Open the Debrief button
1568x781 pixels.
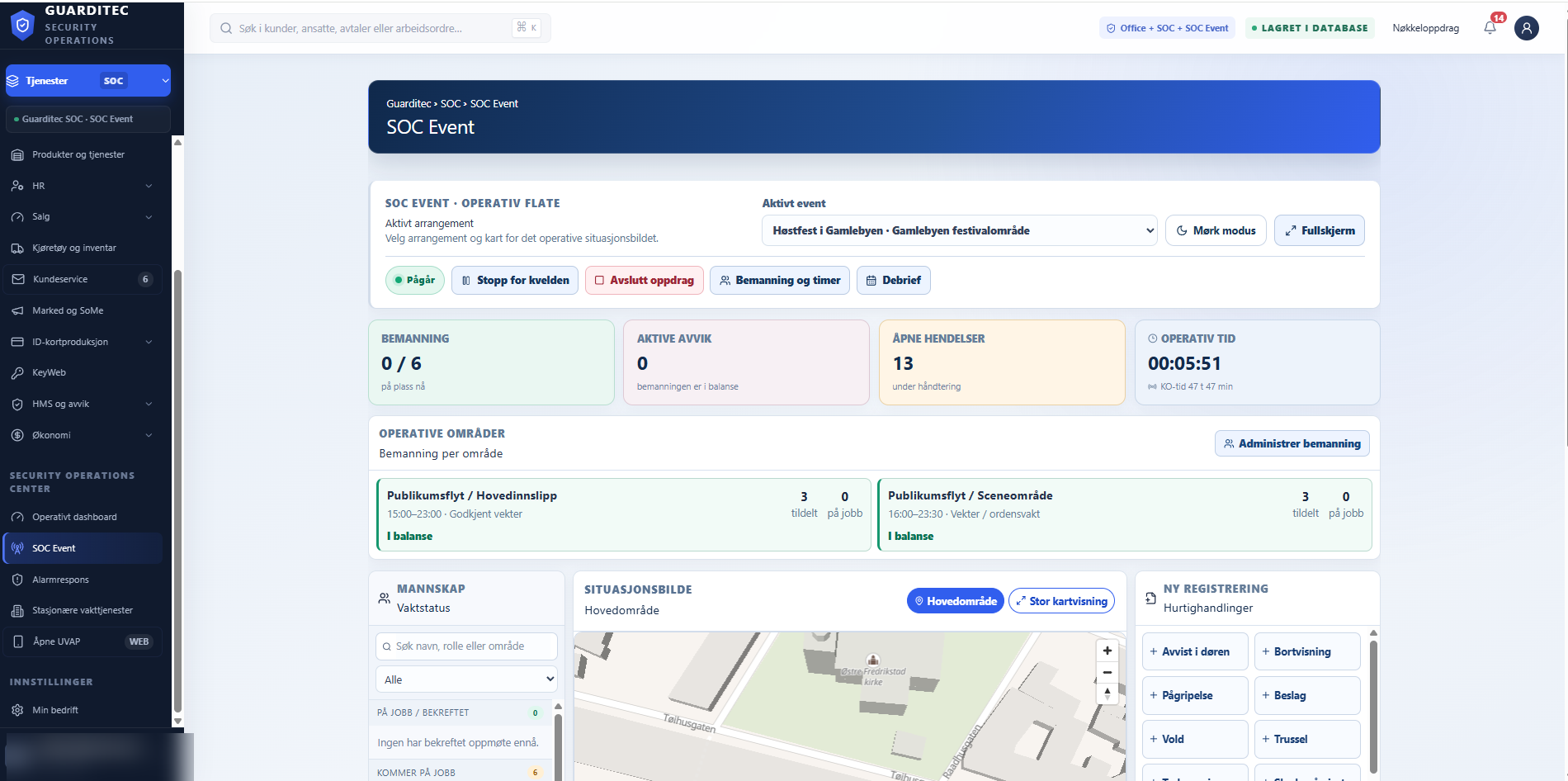click(894, 280)
